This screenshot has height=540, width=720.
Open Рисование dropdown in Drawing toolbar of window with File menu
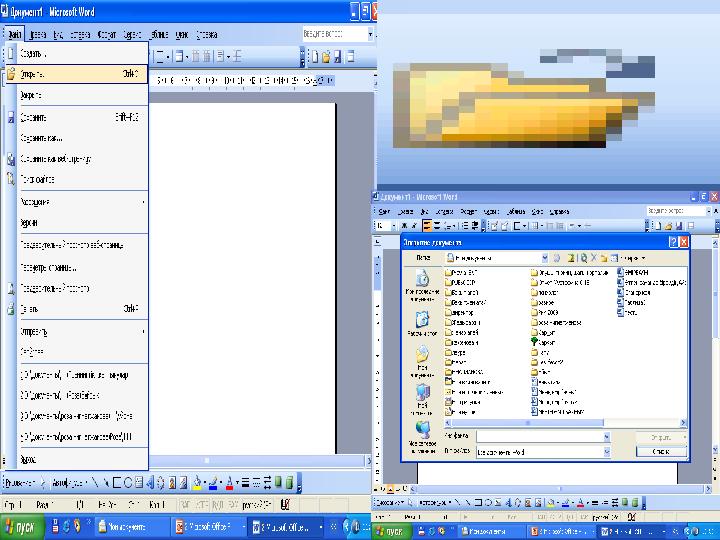[21, 483]
